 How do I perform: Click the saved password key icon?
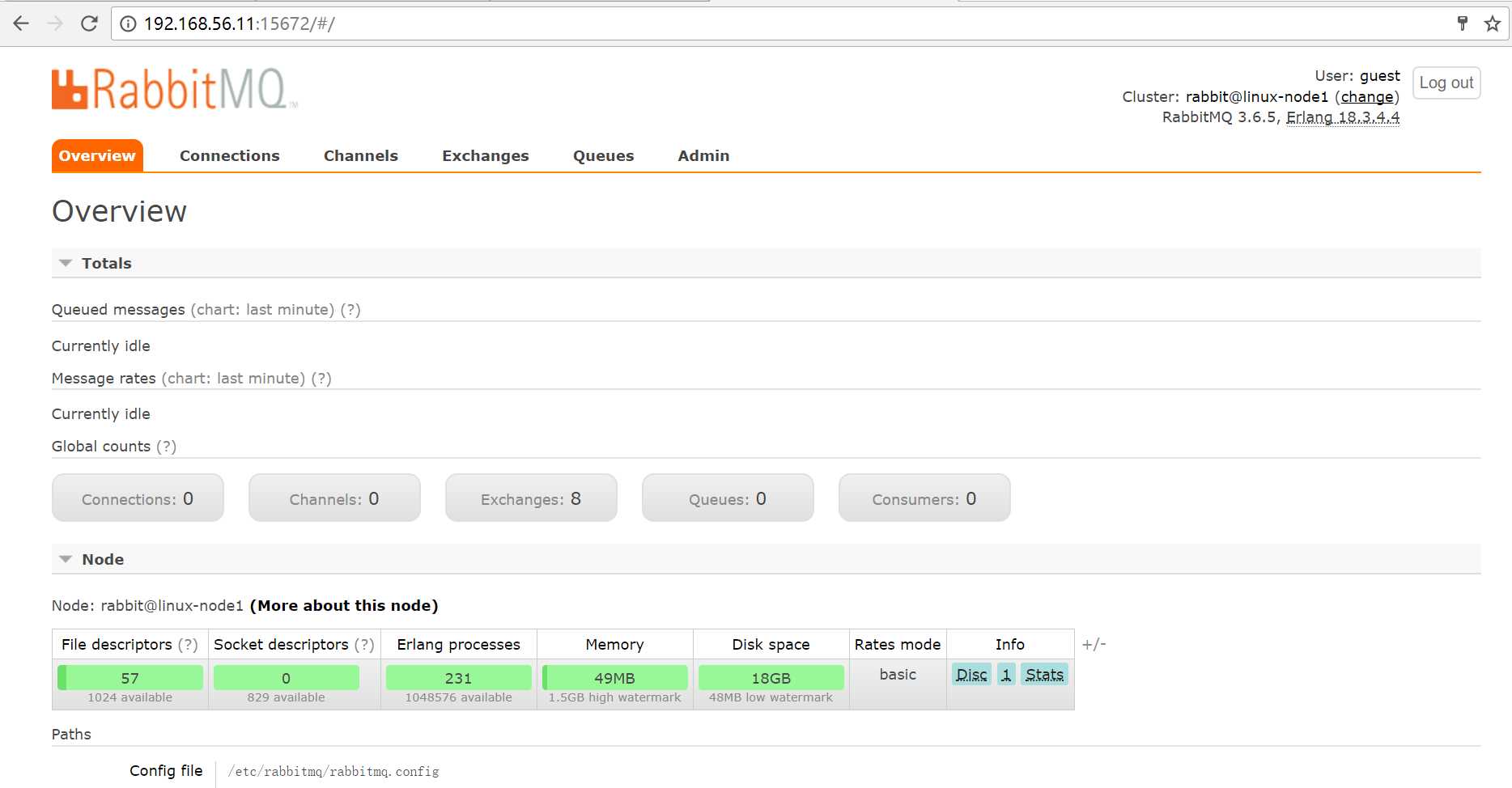click(x=1462, y=23)
